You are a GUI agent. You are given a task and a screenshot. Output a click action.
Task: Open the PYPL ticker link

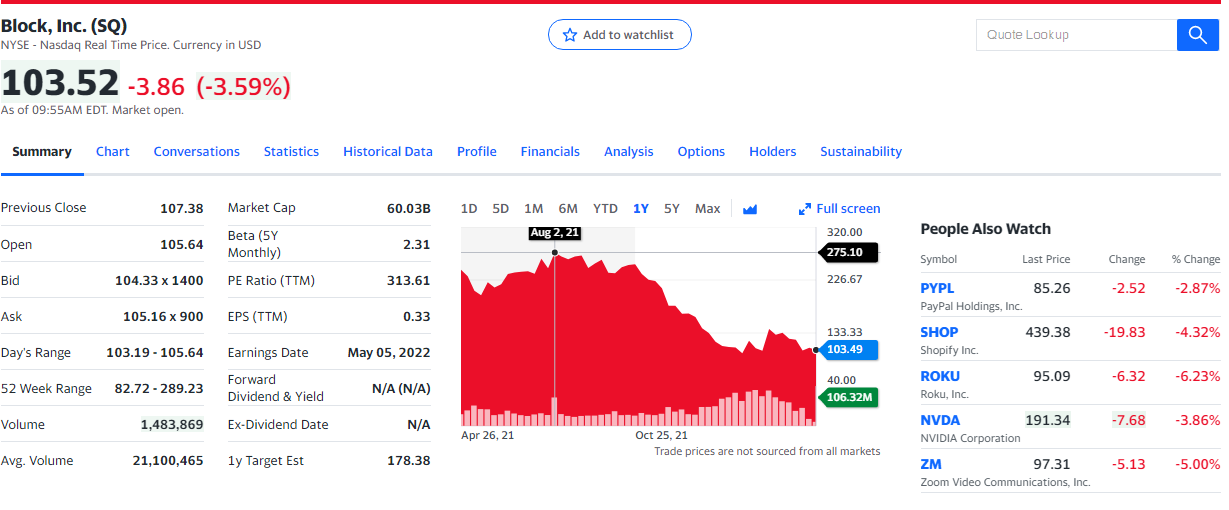point(938,288)
